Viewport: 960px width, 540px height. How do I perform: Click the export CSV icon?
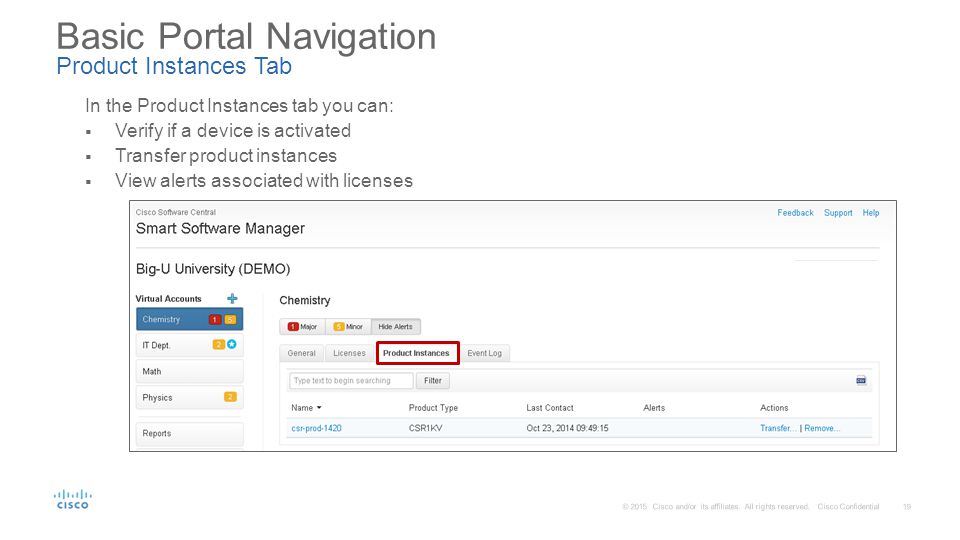coord(861,380)
